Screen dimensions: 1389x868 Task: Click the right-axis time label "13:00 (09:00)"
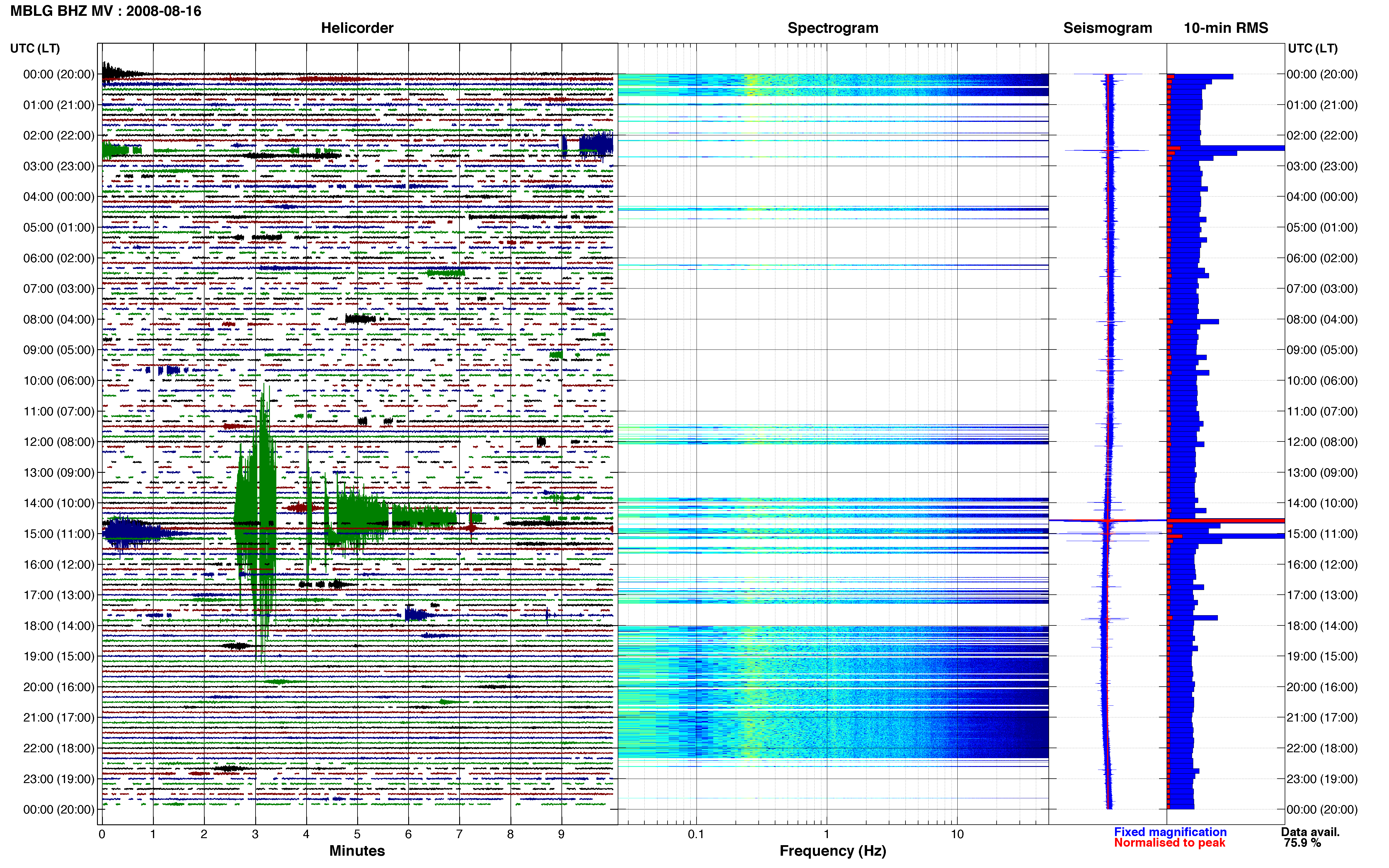click(x=1322, y=473)
